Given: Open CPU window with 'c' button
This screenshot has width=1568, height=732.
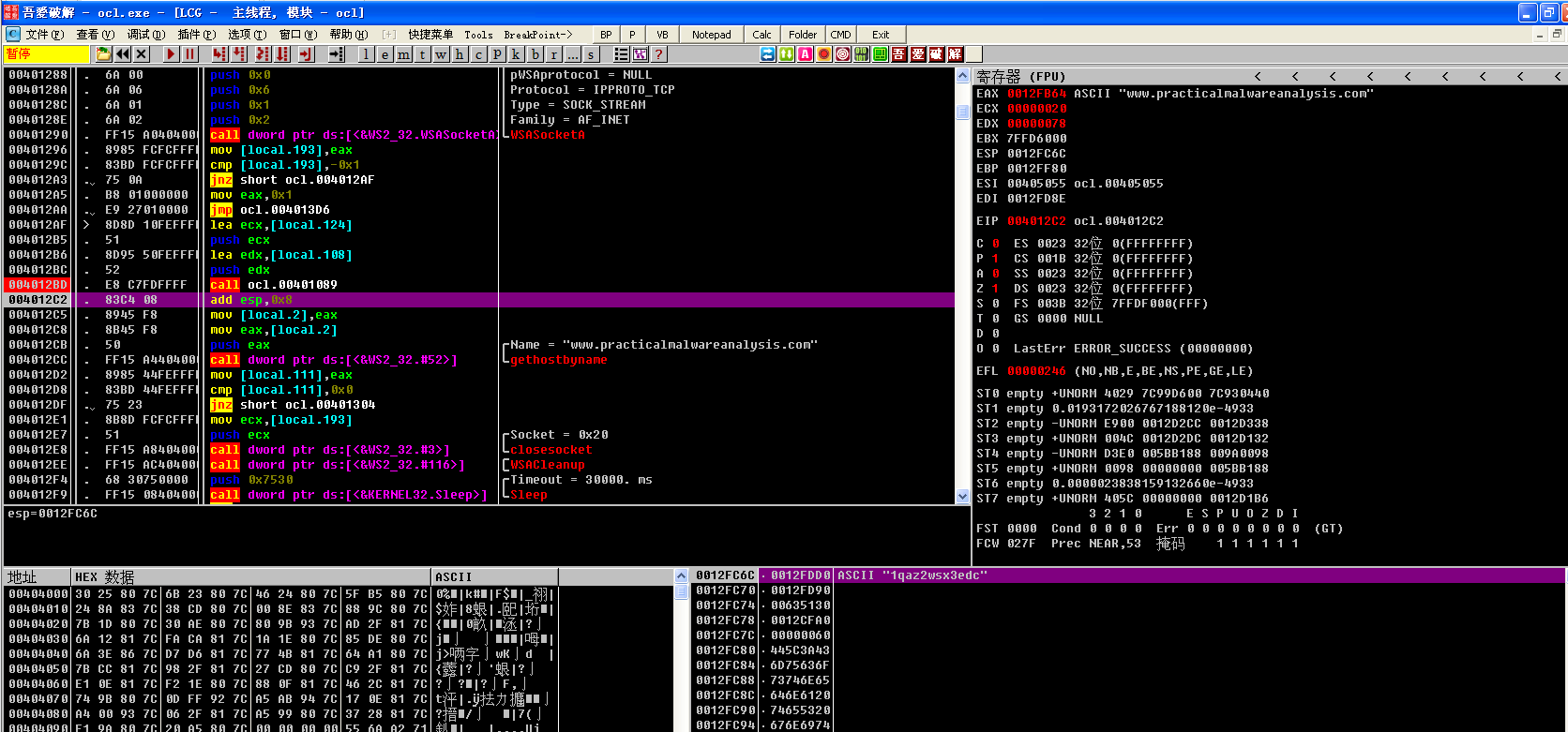Looking at the screenshot, I should pyautogui.click(x=478, y=54).
